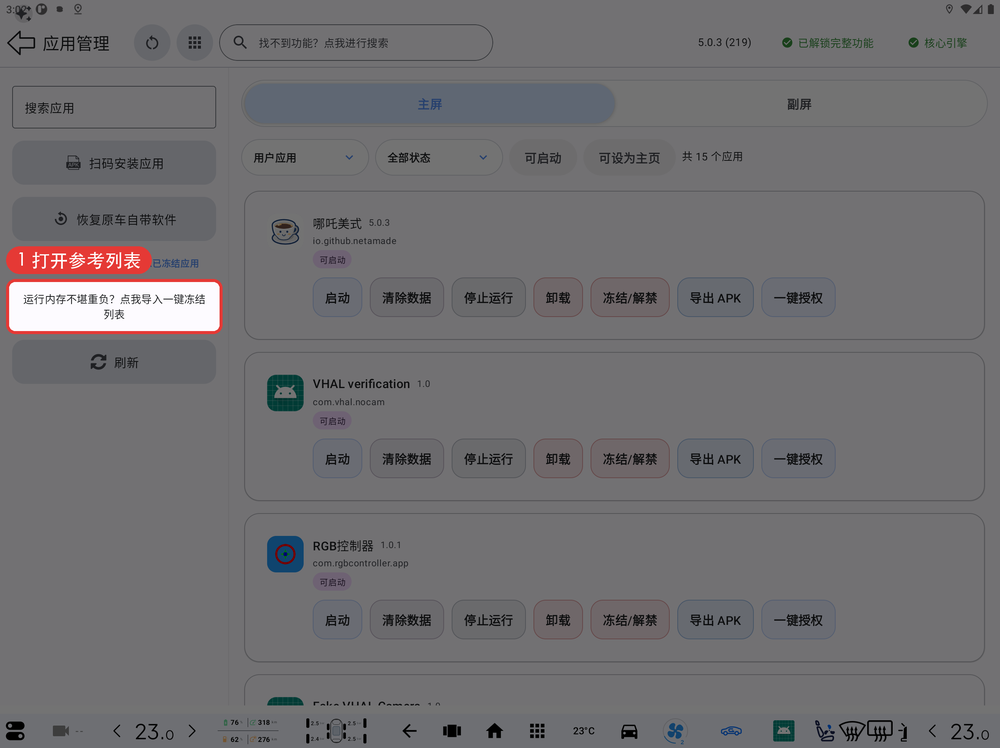The image size is (1000, 748).
Task: Click 启动 for VHAL verification
Action: click(337, 458)
